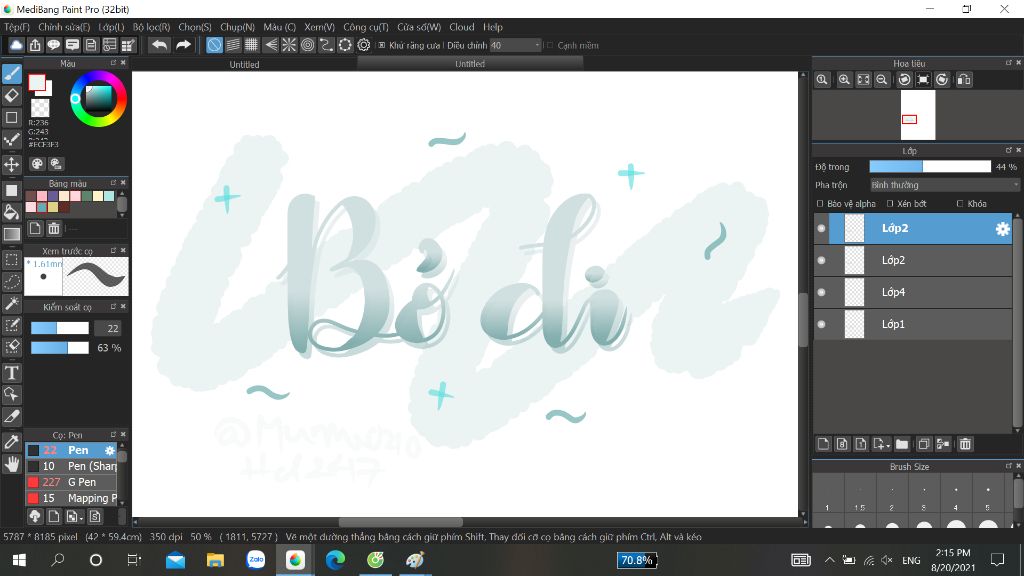Select the Text tool
The width and height of the screenshot is (1024, 576).
pyautogui.click(x=12, y=372)
